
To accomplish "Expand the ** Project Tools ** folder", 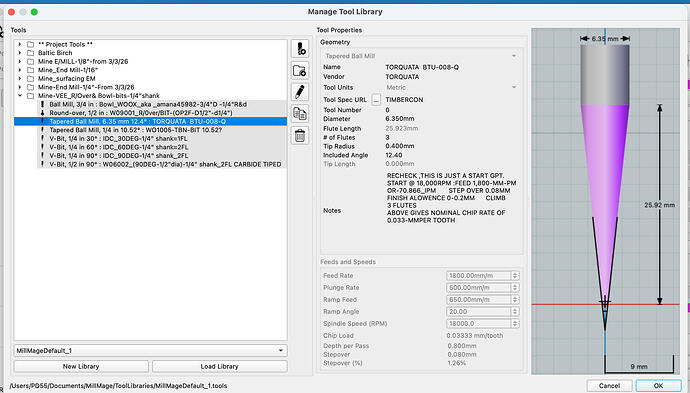I will click(x=19, y=44).
